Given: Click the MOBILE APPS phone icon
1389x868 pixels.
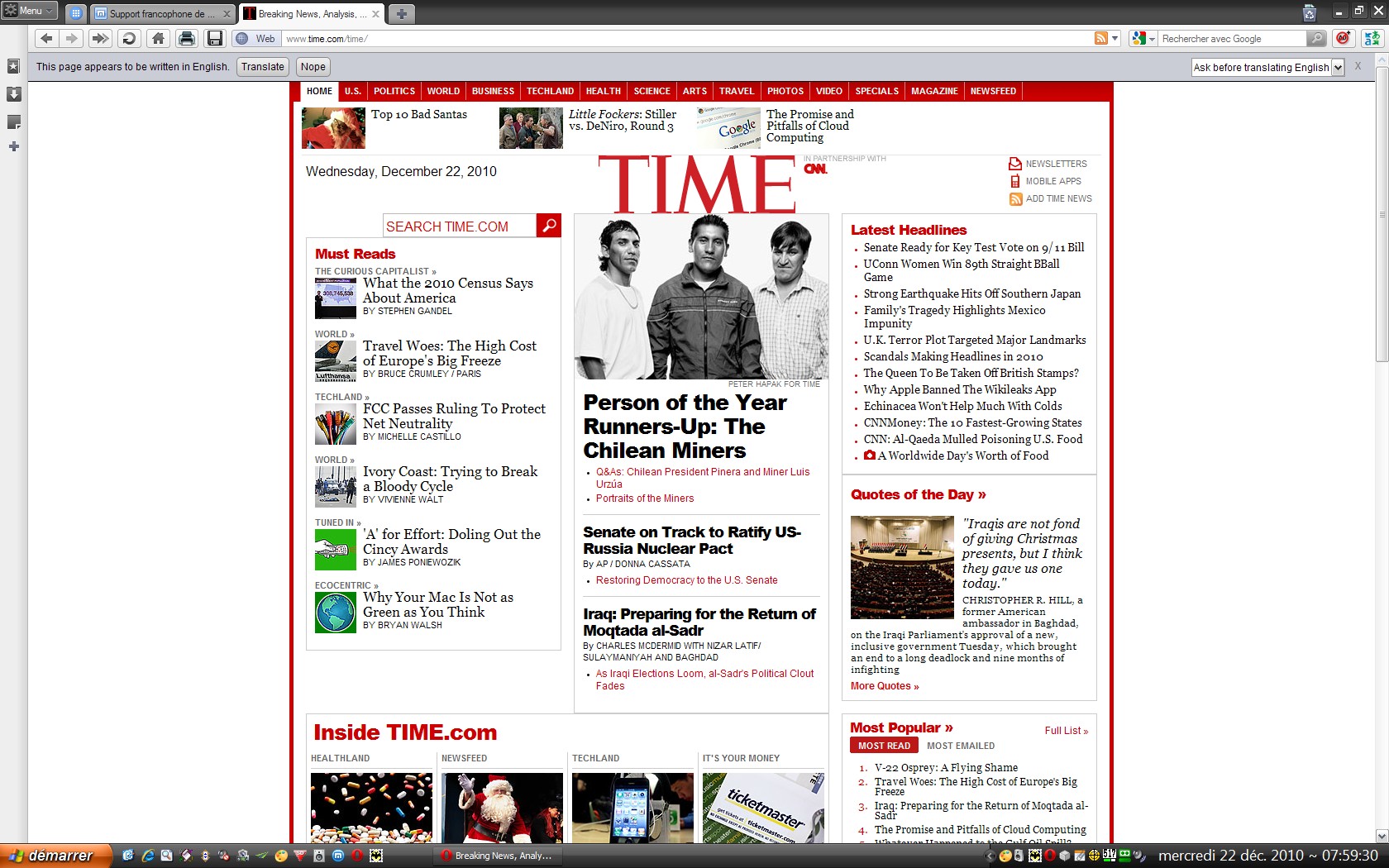Looking at the screenshot, I should [1014, 181].
